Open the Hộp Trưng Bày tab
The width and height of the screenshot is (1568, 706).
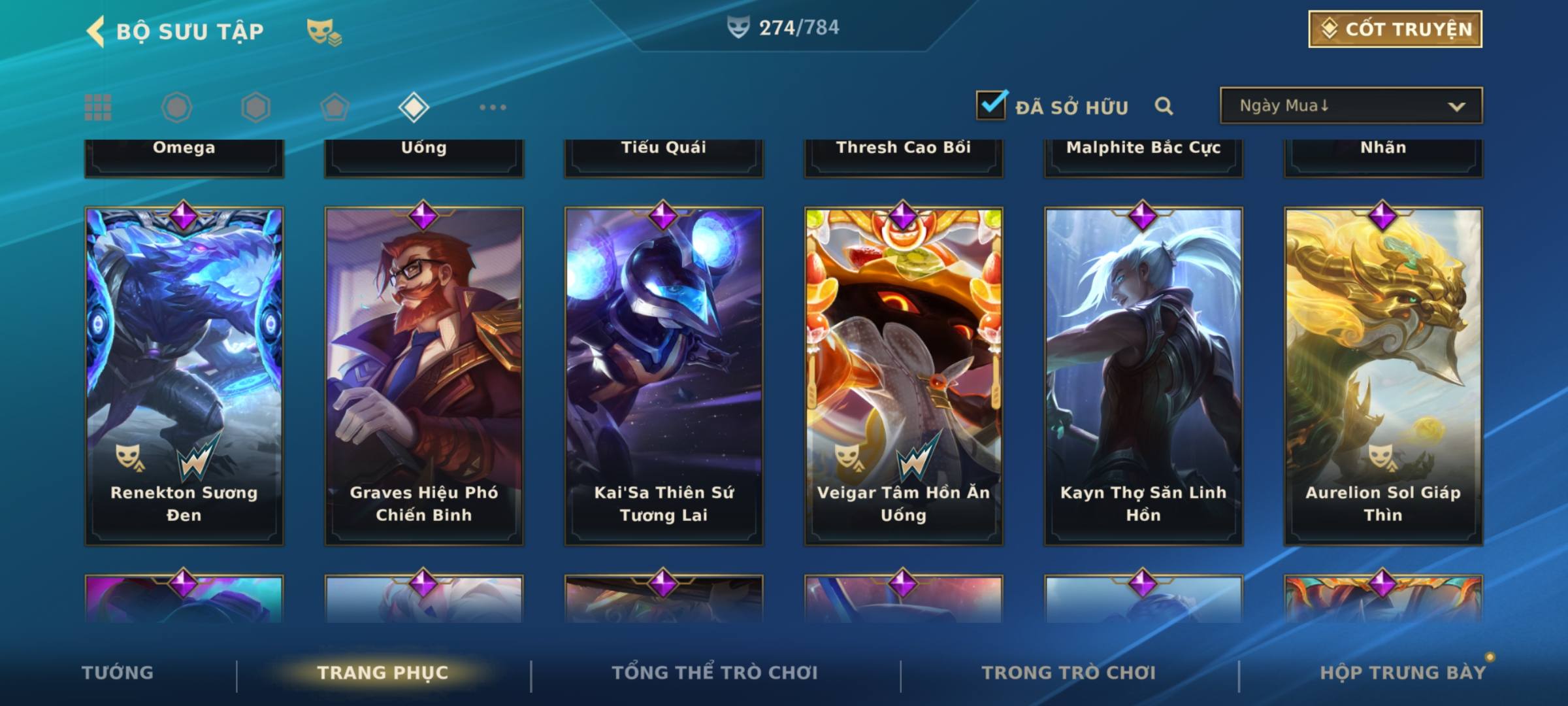(x=1403, y=673)
